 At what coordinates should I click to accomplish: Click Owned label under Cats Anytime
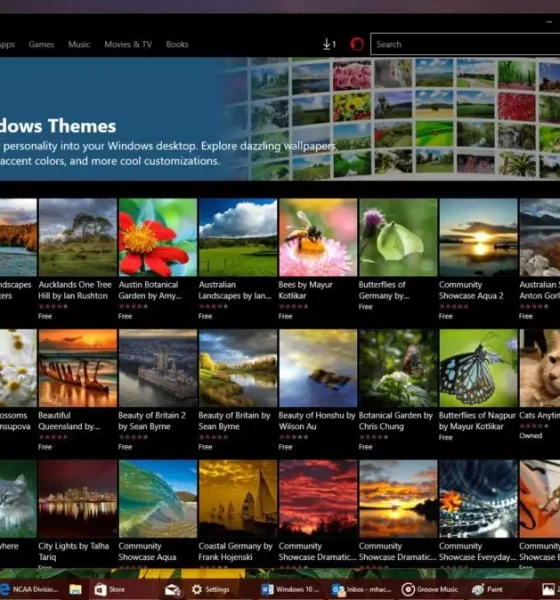click(531, 435)
